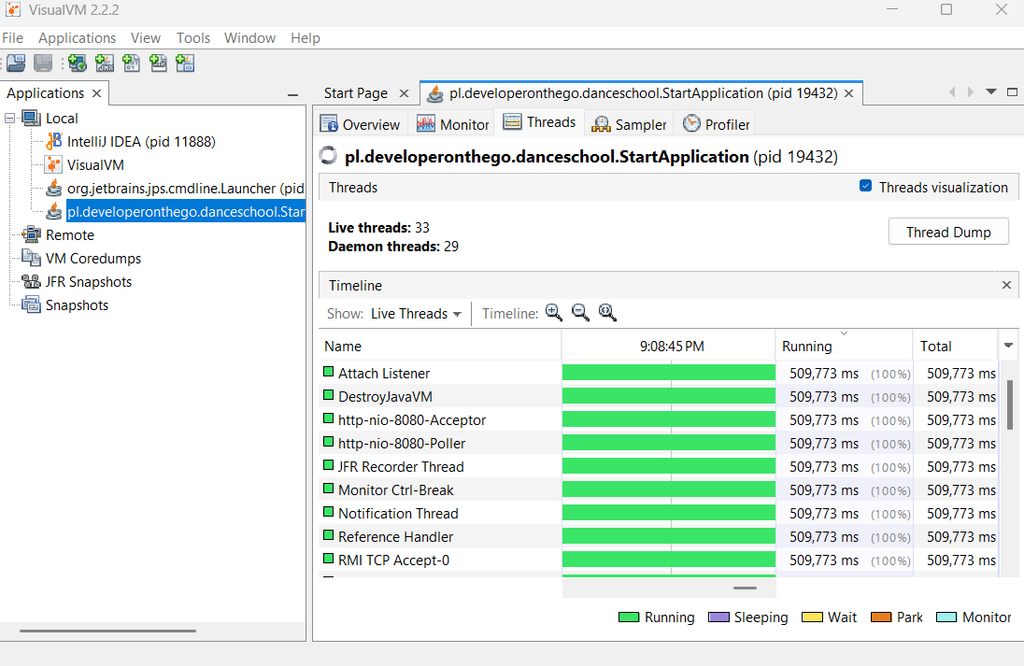1024x666 pixels.
Task: Click the Add JFR Snapshot toolbar icon
Action: 158,63
